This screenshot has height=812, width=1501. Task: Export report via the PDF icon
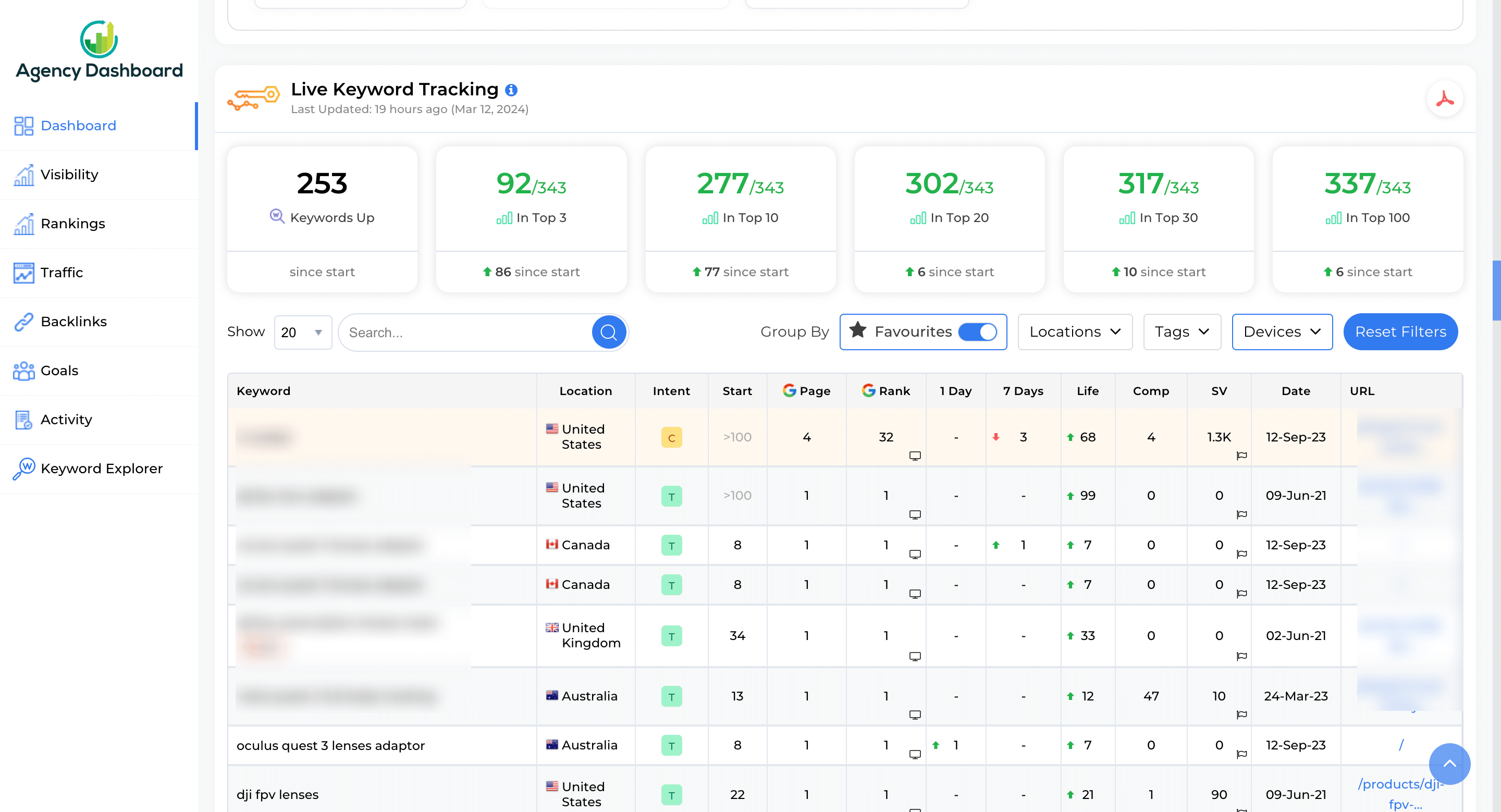[x=1445, y=99]
